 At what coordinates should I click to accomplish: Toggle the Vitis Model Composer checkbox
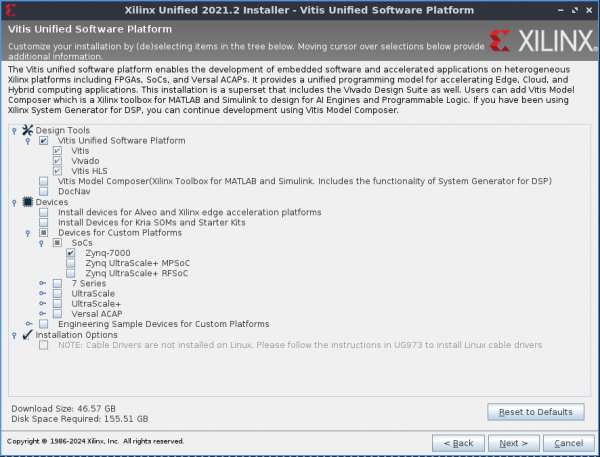(x=43, y=181)
